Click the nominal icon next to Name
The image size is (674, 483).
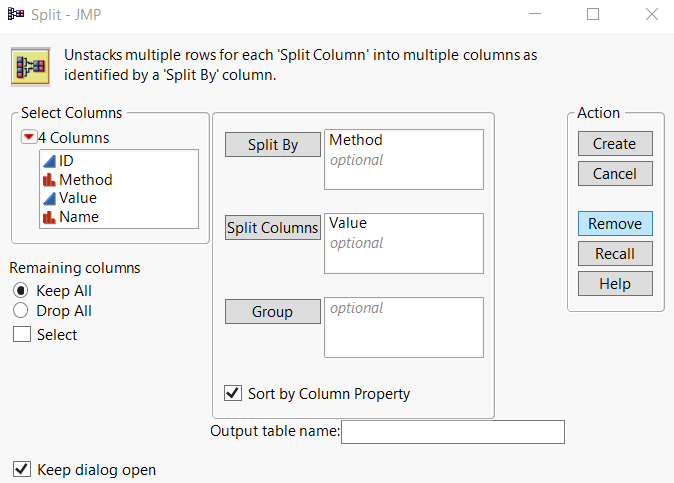pos(48,217)
